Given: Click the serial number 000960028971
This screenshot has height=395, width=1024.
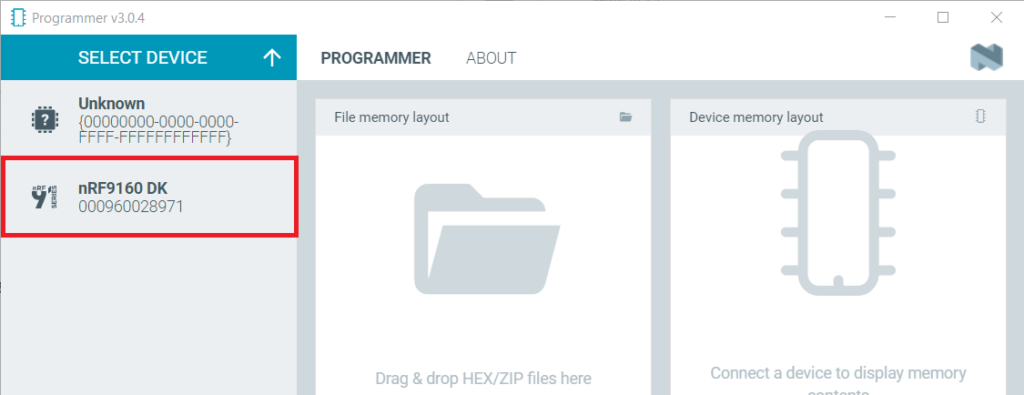Looking at the screenshot, I should (131, 207).
